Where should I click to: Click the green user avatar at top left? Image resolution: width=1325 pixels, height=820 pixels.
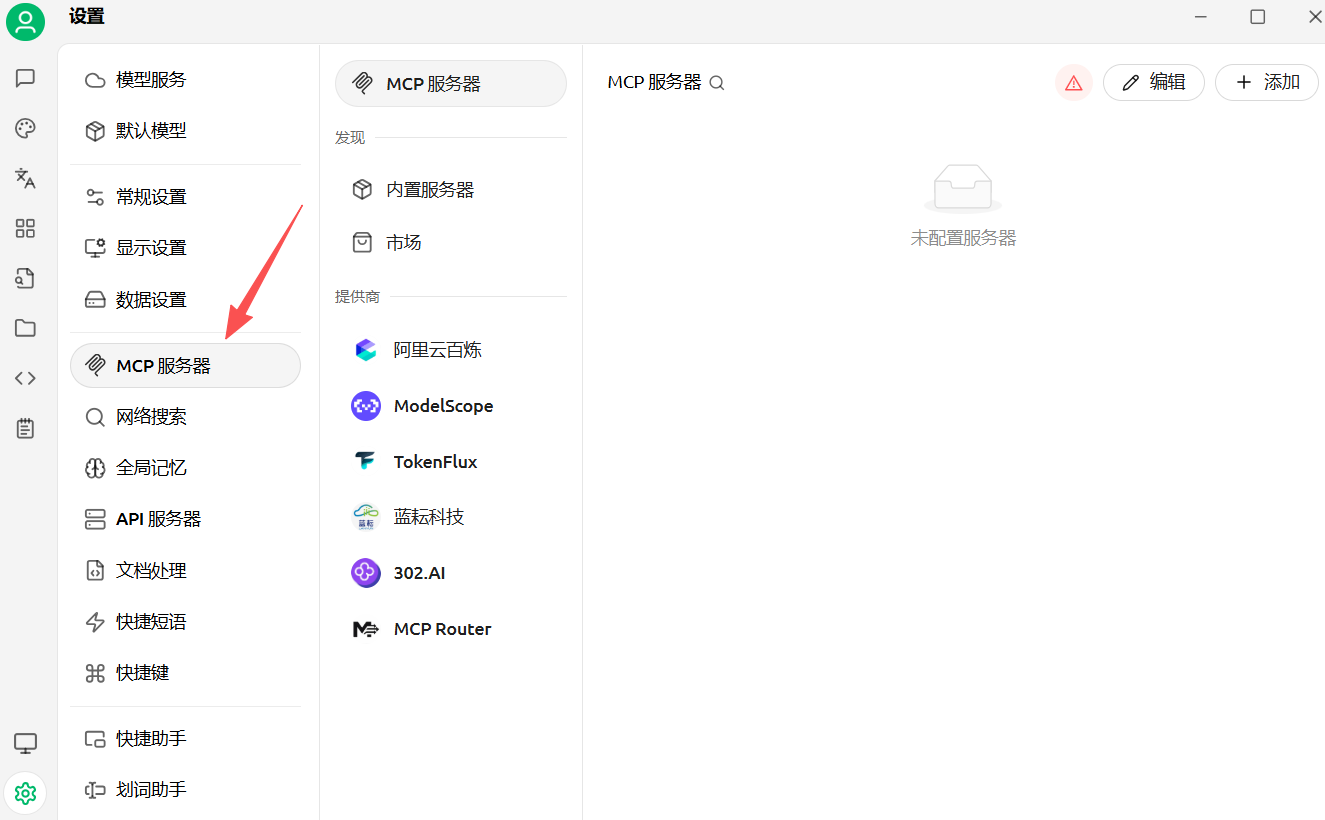click(x=25, y=21)
